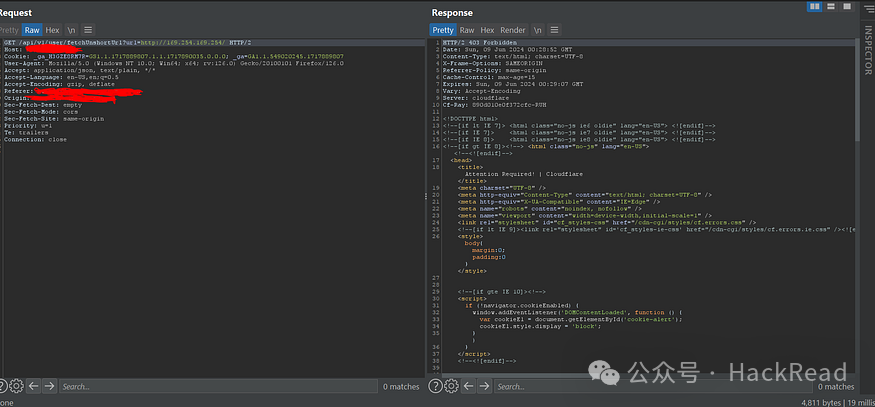Open search settings gear below Request
This screenshot has width=875, height=407.
pyautogui.click(x=17, y=386)
